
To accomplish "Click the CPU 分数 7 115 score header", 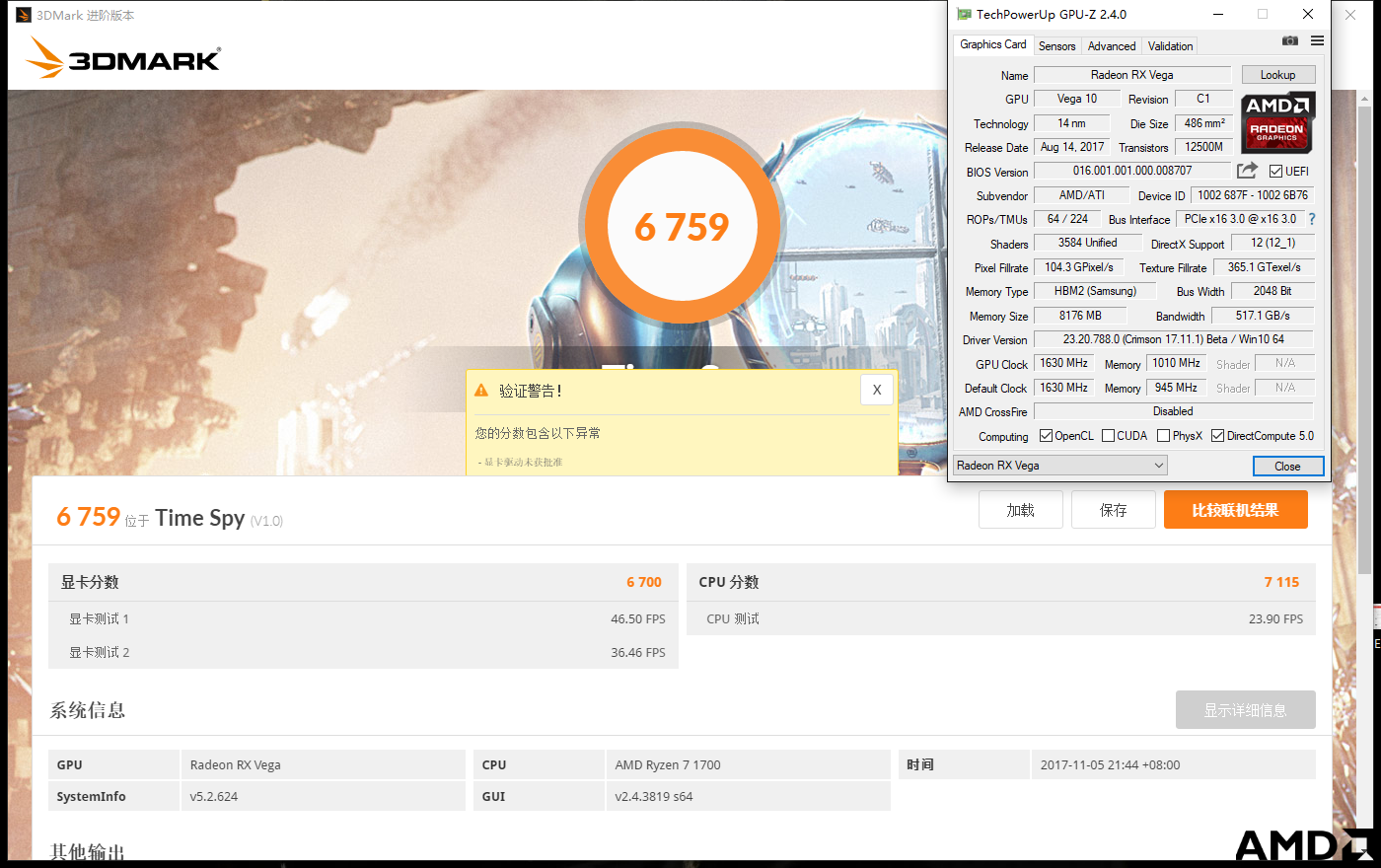I will click(x=1000, y=582).
